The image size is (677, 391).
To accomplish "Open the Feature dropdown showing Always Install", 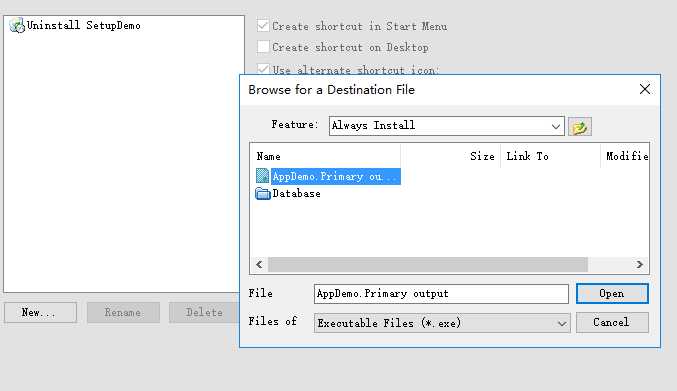I will 446,126.
